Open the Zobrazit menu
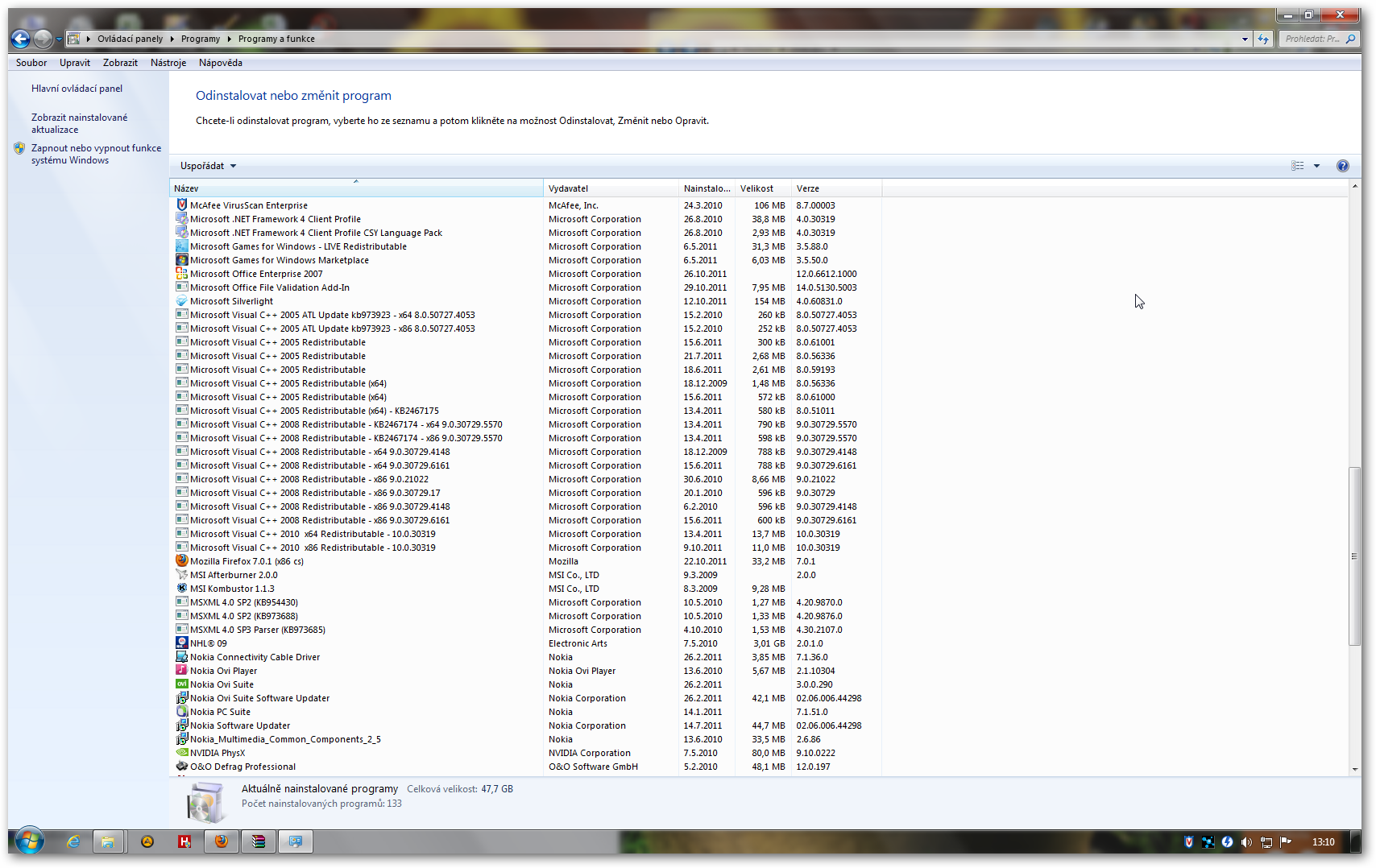Screen dimensions: 1376x868 point(120,63)
